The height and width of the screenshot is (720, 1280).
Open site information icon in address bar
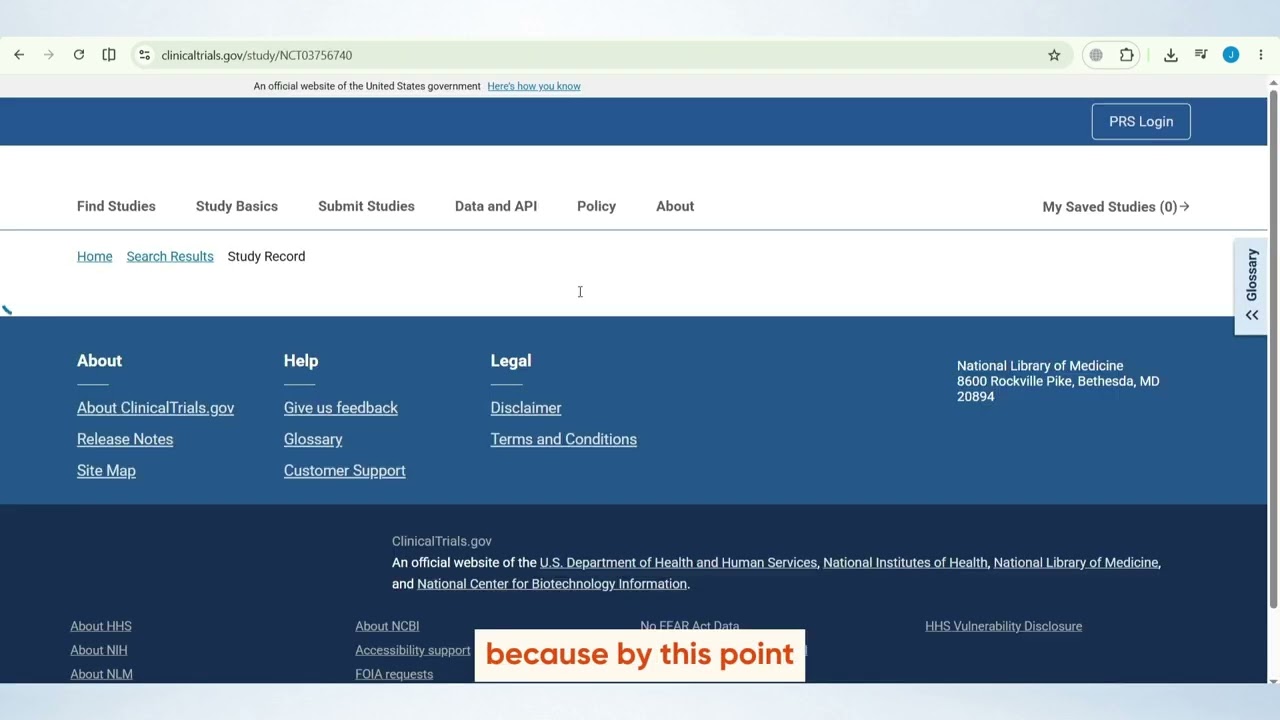[x=145, y=55]
